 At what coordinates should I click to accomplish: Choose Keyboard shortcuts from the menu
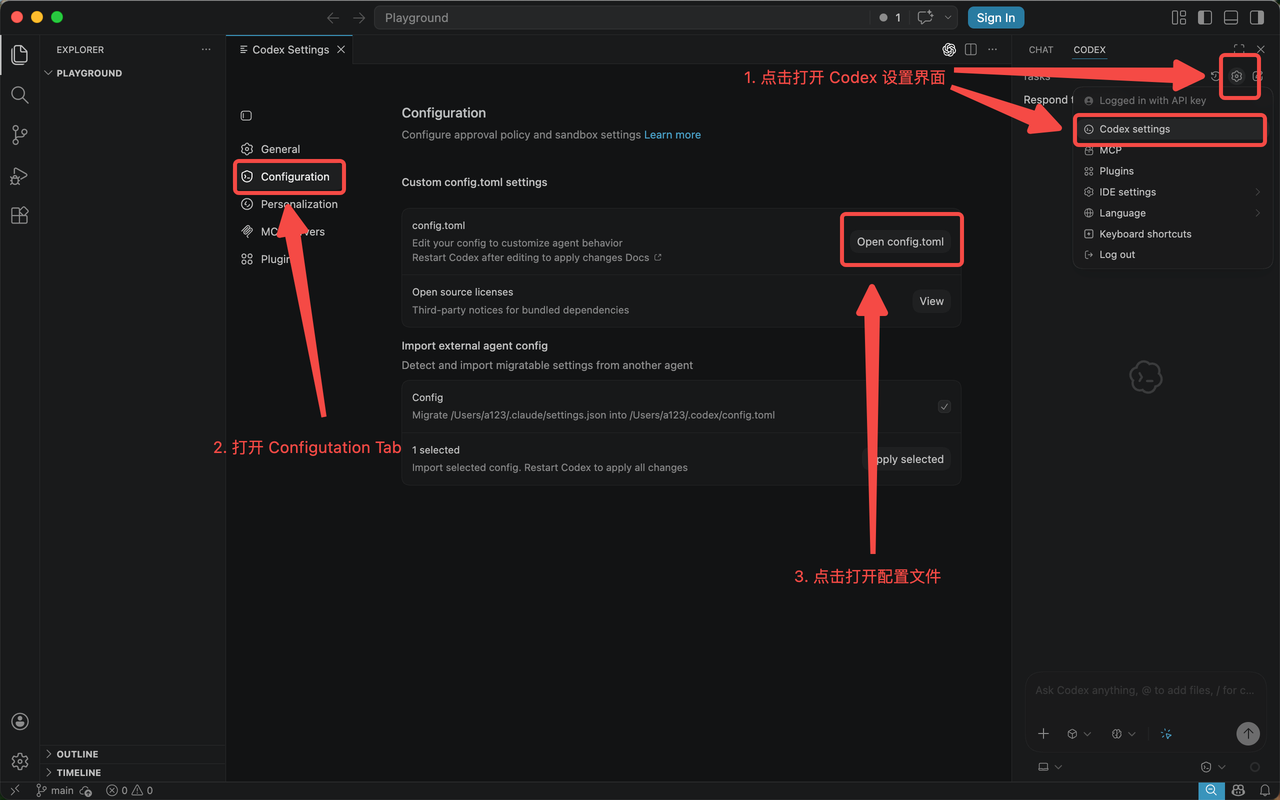click(x=1172, y=234)
